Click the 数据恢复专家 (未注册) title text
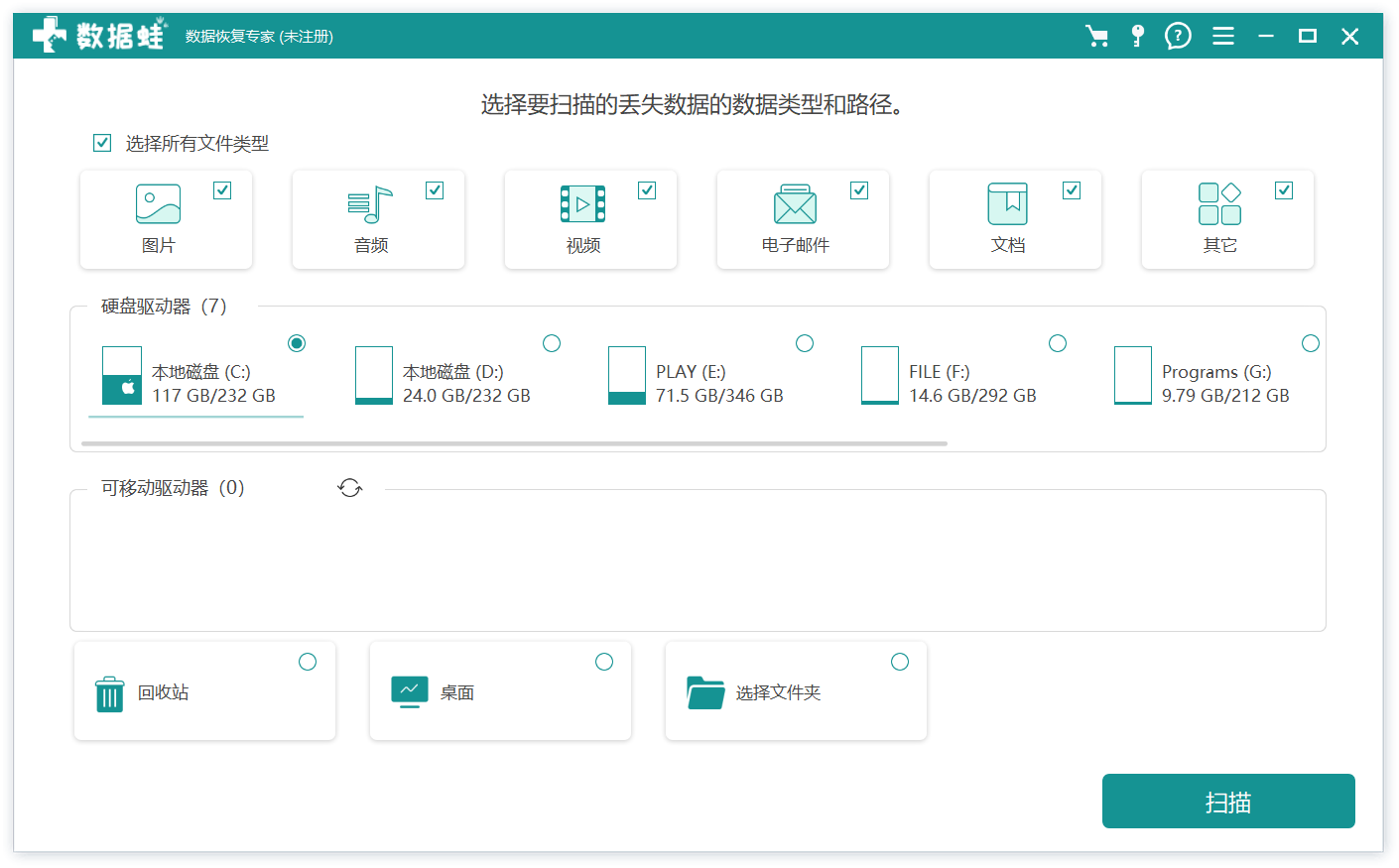Screen dimensions: 1399x868 [259, 37]
